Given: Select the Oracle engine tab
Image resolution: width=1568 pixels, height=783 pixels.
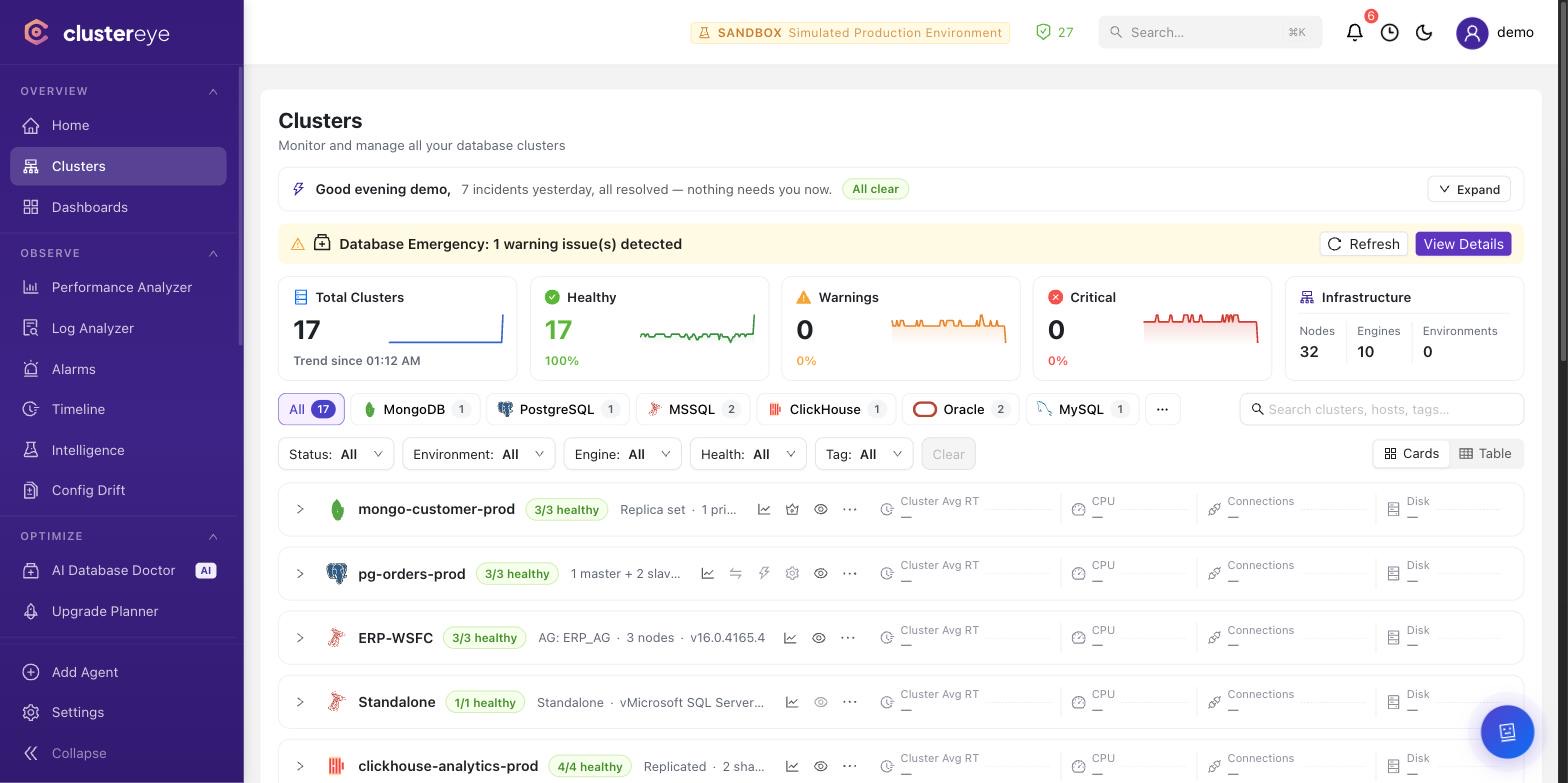Looking at the screenshot, I should click(960, 409).
